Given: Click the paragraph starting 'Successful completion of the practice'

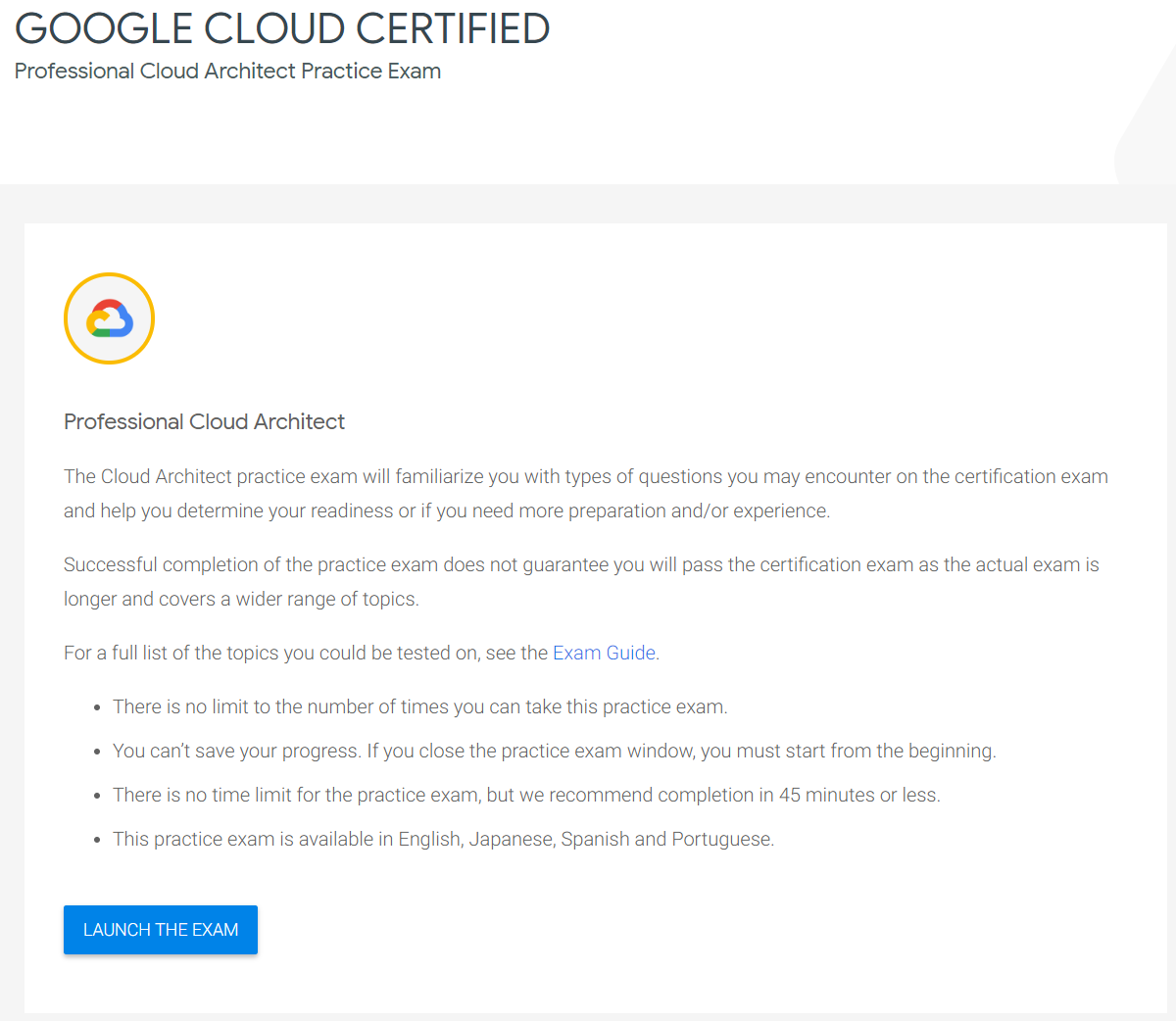Looking at the screenshot, I should (x=582, y=582).
